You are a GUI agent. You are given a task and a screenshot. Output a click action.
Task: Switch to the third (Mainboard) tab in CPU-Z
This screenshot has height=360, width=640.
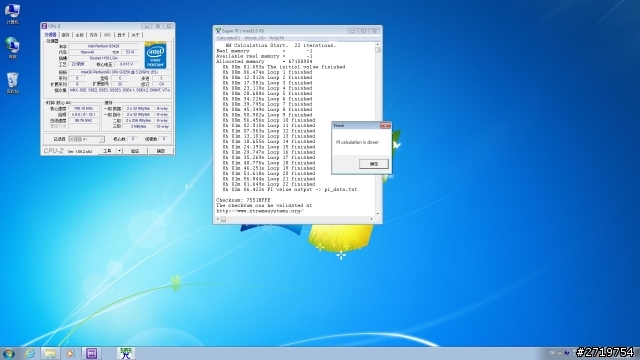(x=80, y=35)
